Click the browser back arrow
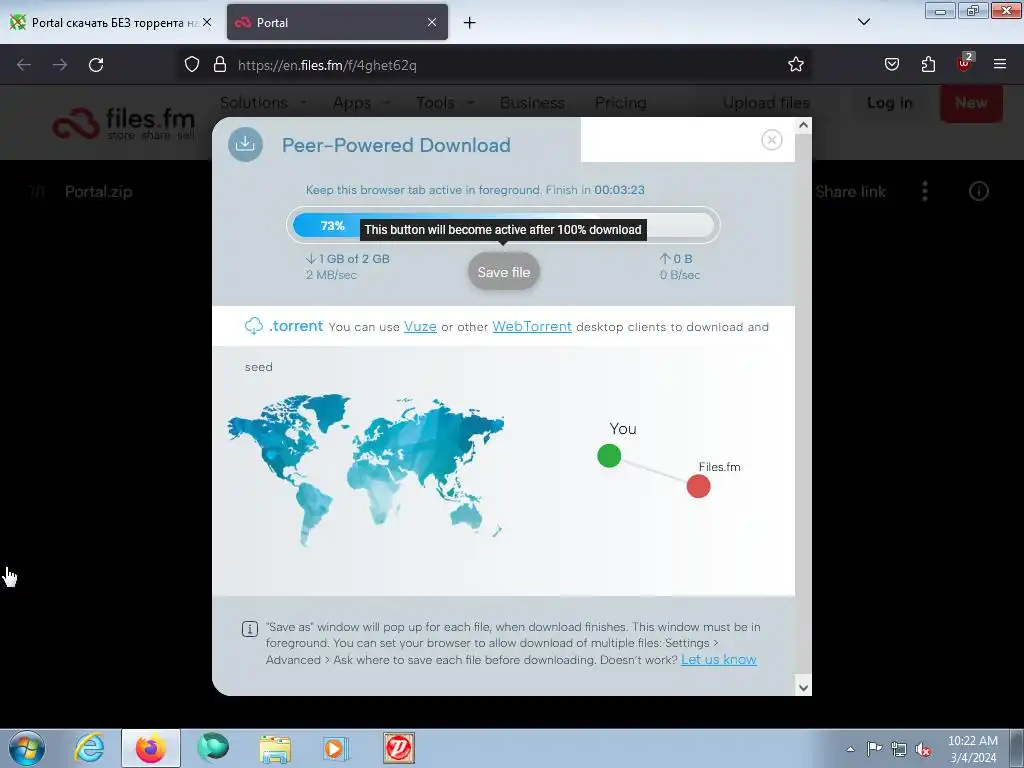Screen dimensions: 1024x768 (x=24, y=65)
